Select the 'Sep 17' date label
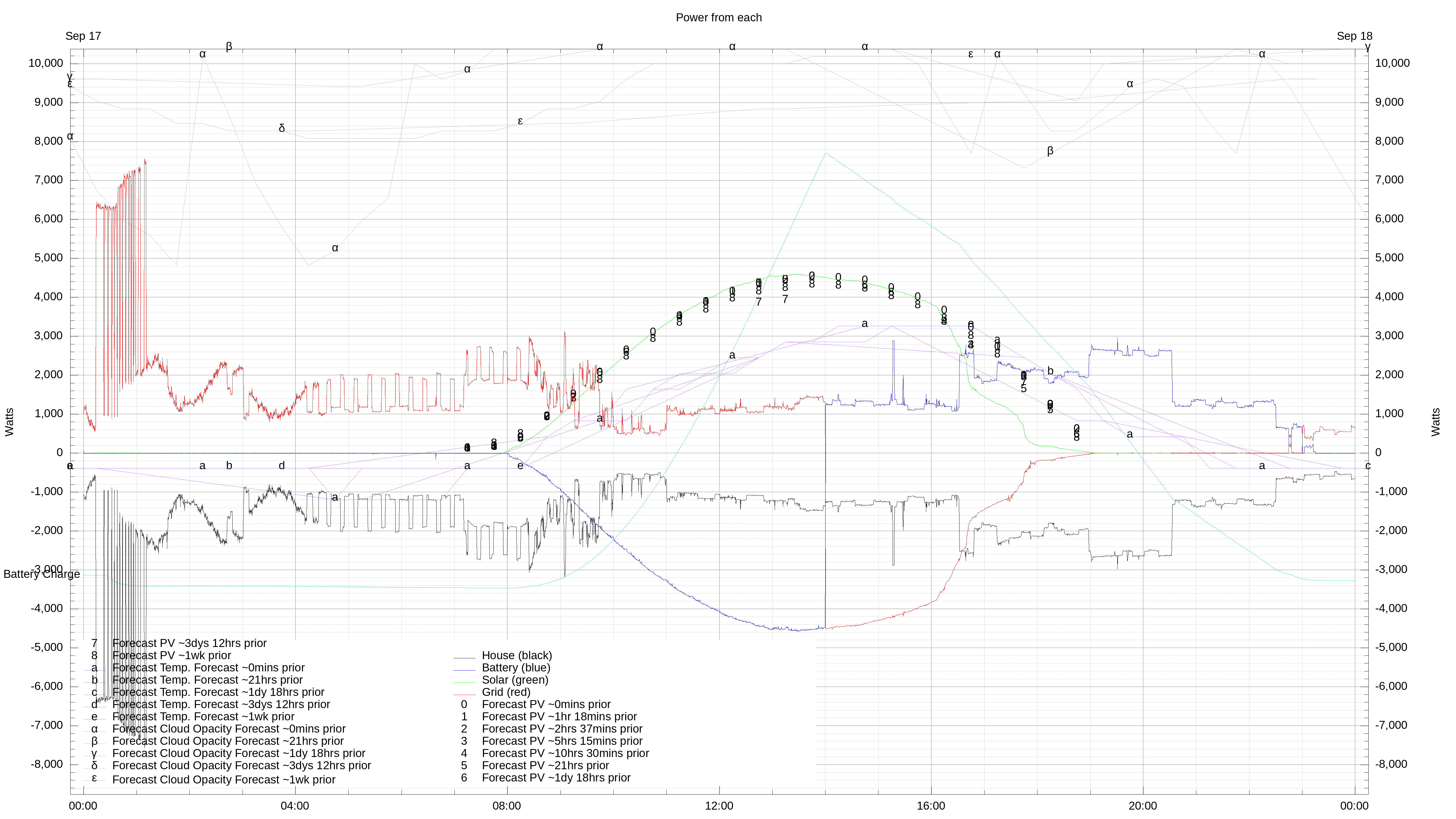 click(x=83, y=36)
